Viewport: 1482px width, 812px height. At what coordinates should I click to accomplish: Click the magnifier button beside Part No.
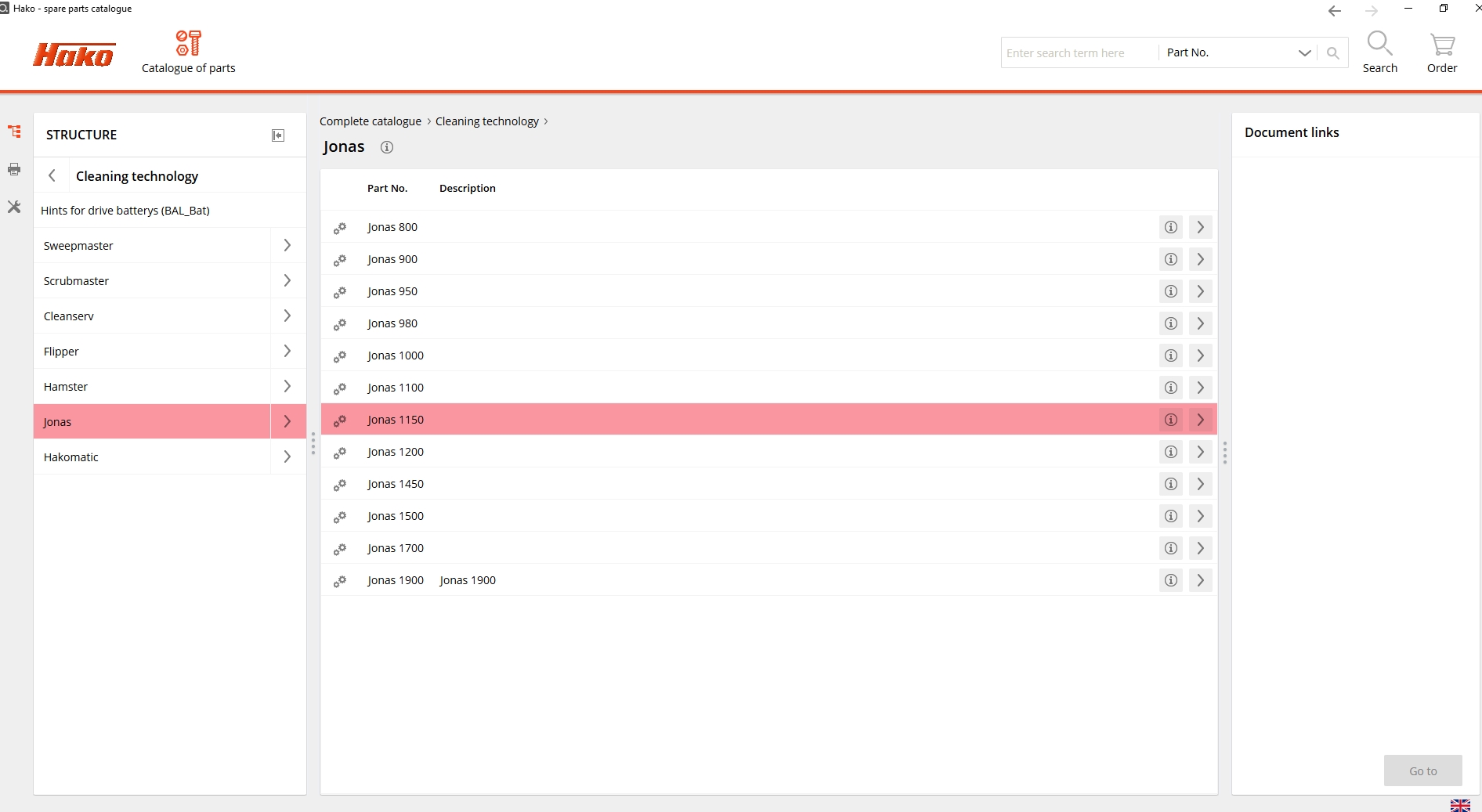[x=1332, y=52]
